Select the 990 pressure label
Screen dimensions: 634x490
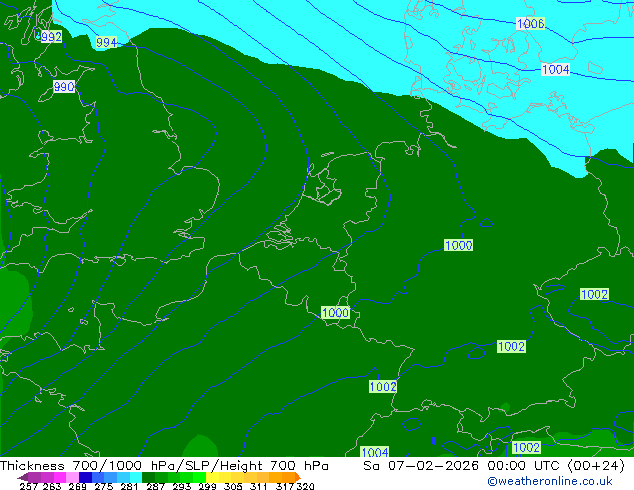pyautogui.click(x=64, y=87)
